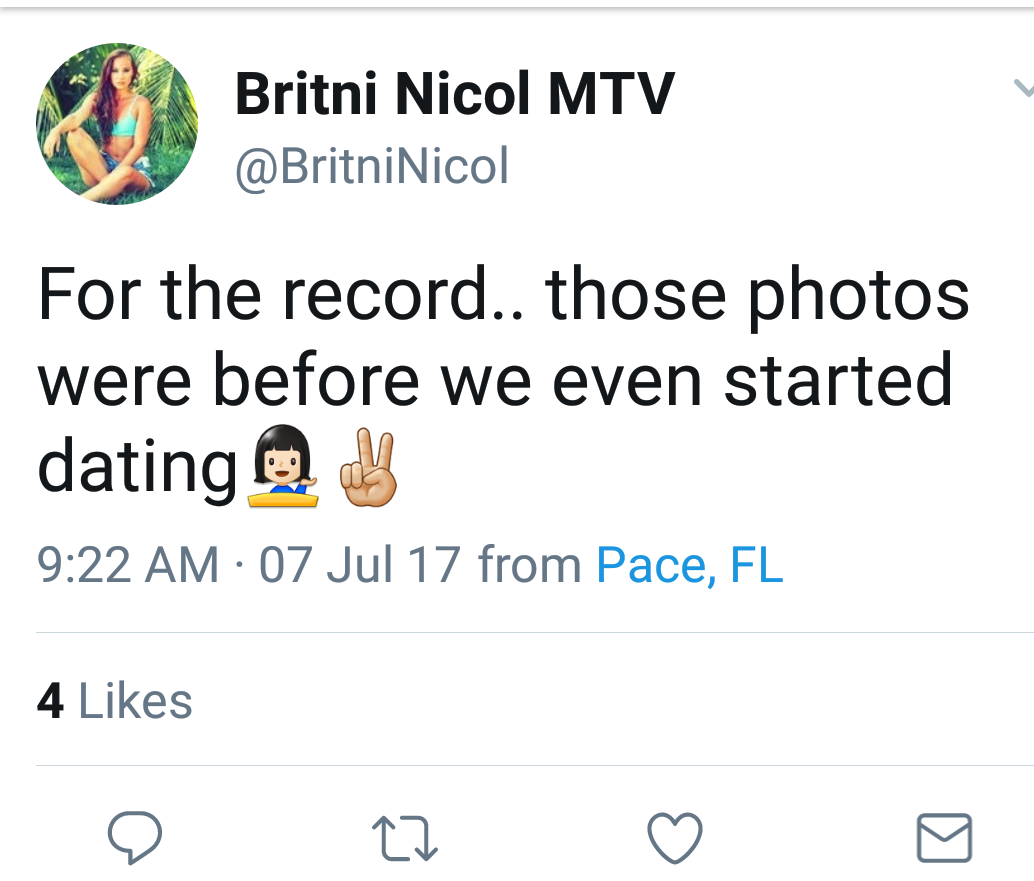
Task: Click the bold number 4 beside Likes
Action: pos(51,701)
